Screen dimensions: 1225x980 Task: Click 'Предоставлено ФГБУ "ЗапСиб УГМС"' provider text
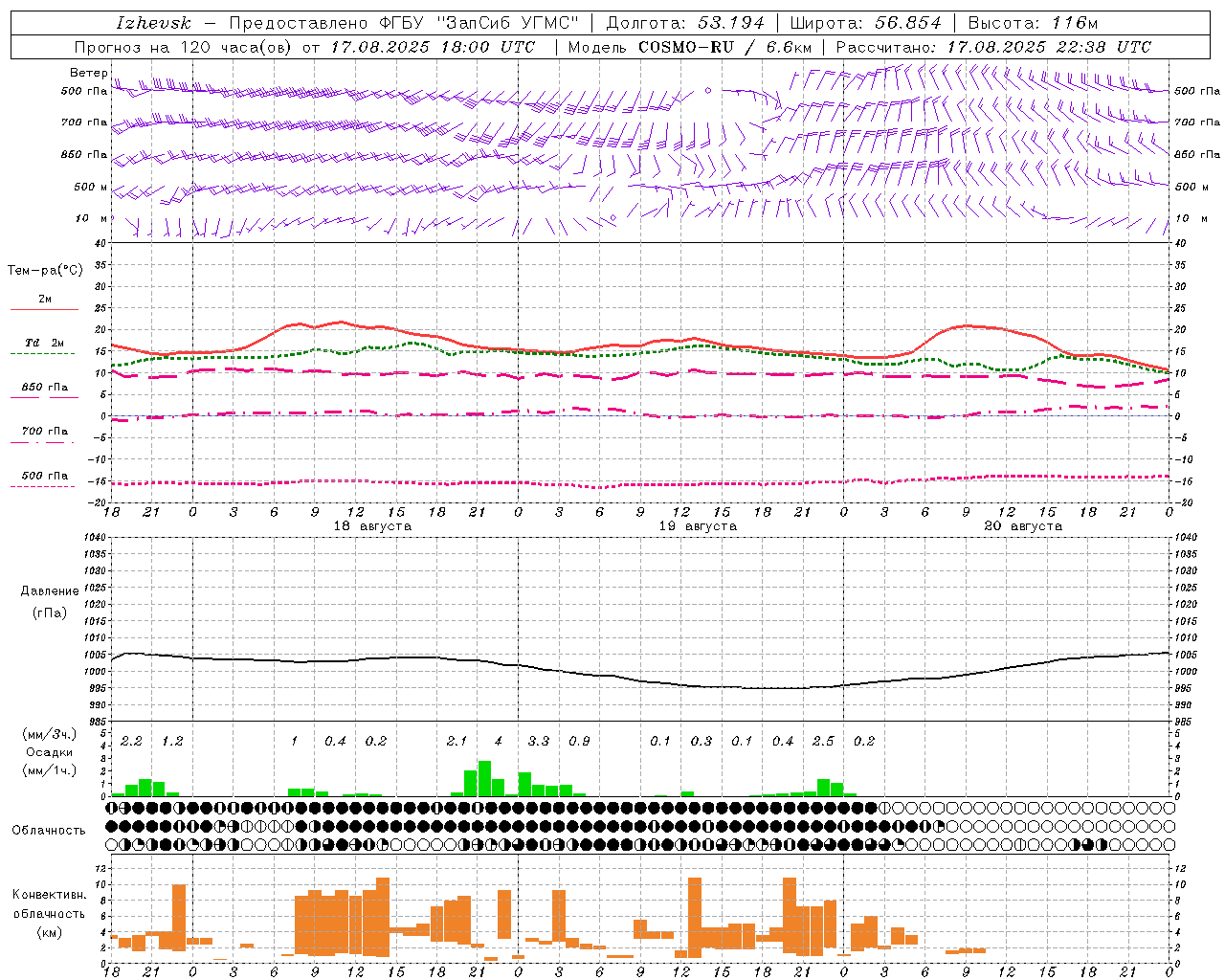(404, 23)
